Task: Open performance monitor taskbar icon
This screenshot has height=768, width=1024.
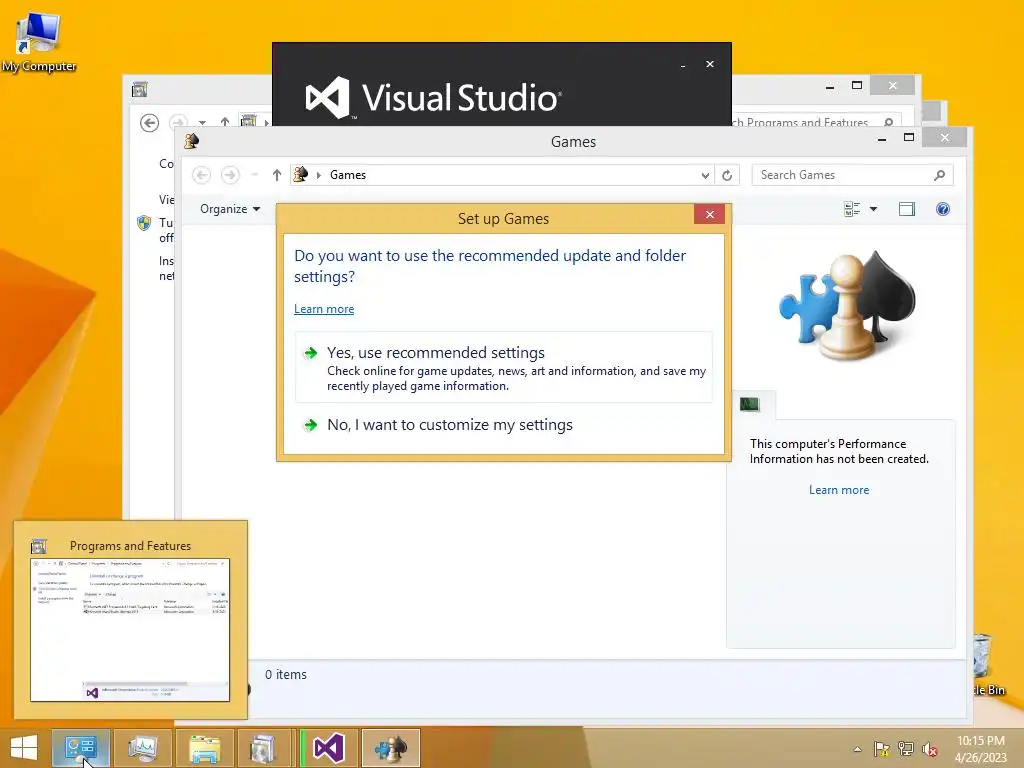Action: coord(142,748)
